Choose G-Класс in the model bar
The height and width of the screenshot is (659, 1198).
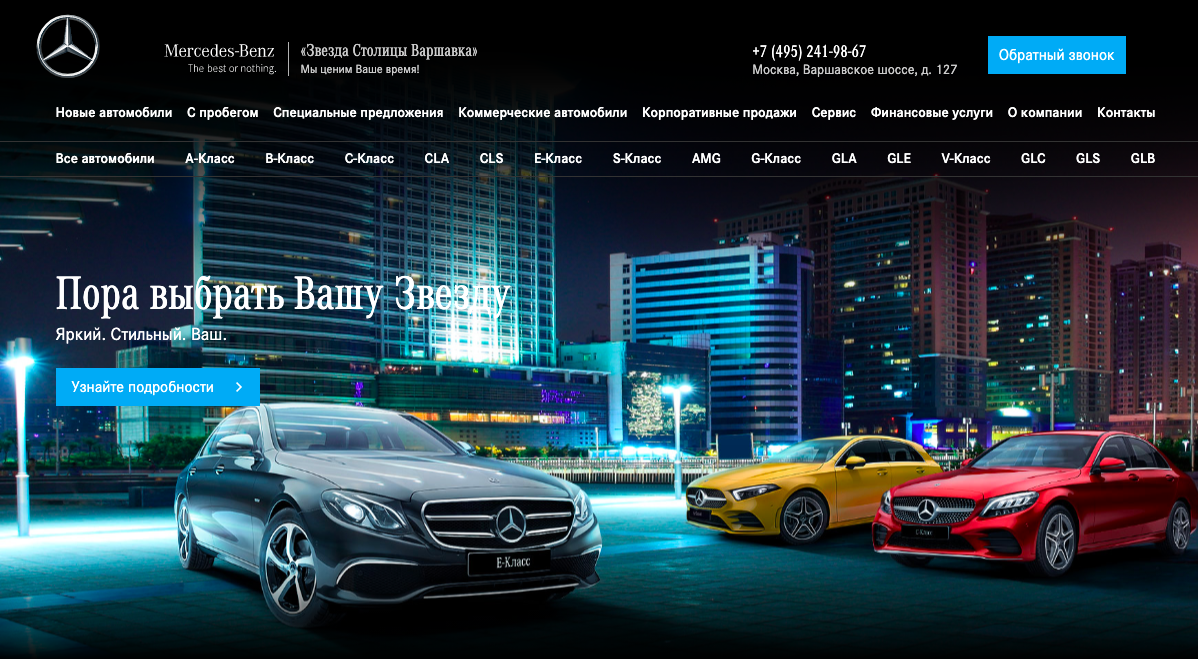pos(776,159)
